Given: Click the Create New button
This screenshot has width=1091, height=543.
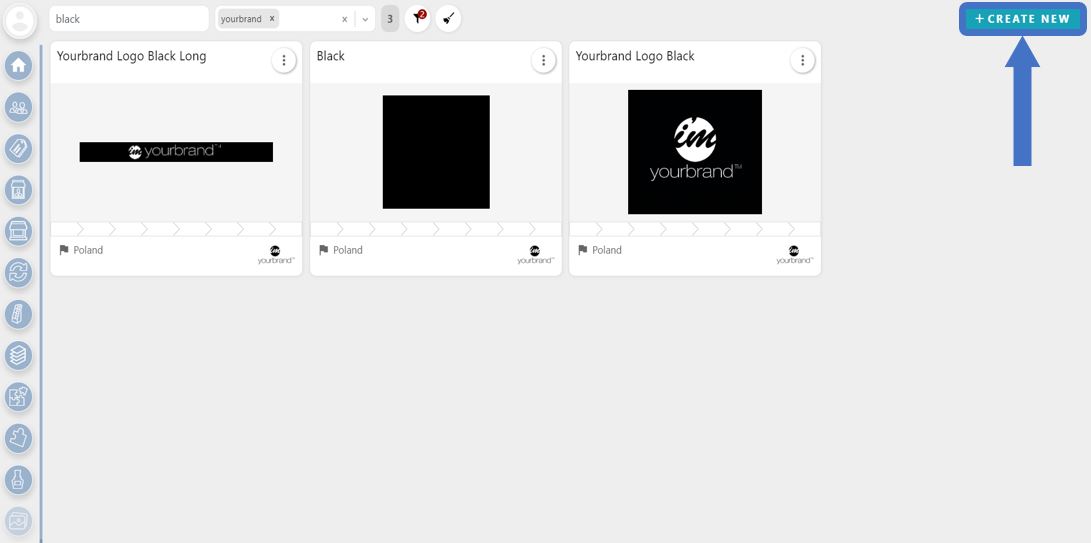Looking at the screenshot, I should click(x=1022, y=19).
